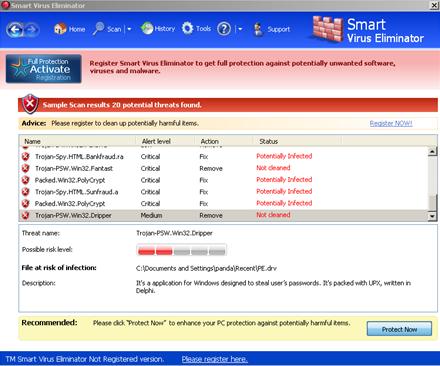Select the Trojan-PSW.Win32.Dripper row name

tap(73, 216)
